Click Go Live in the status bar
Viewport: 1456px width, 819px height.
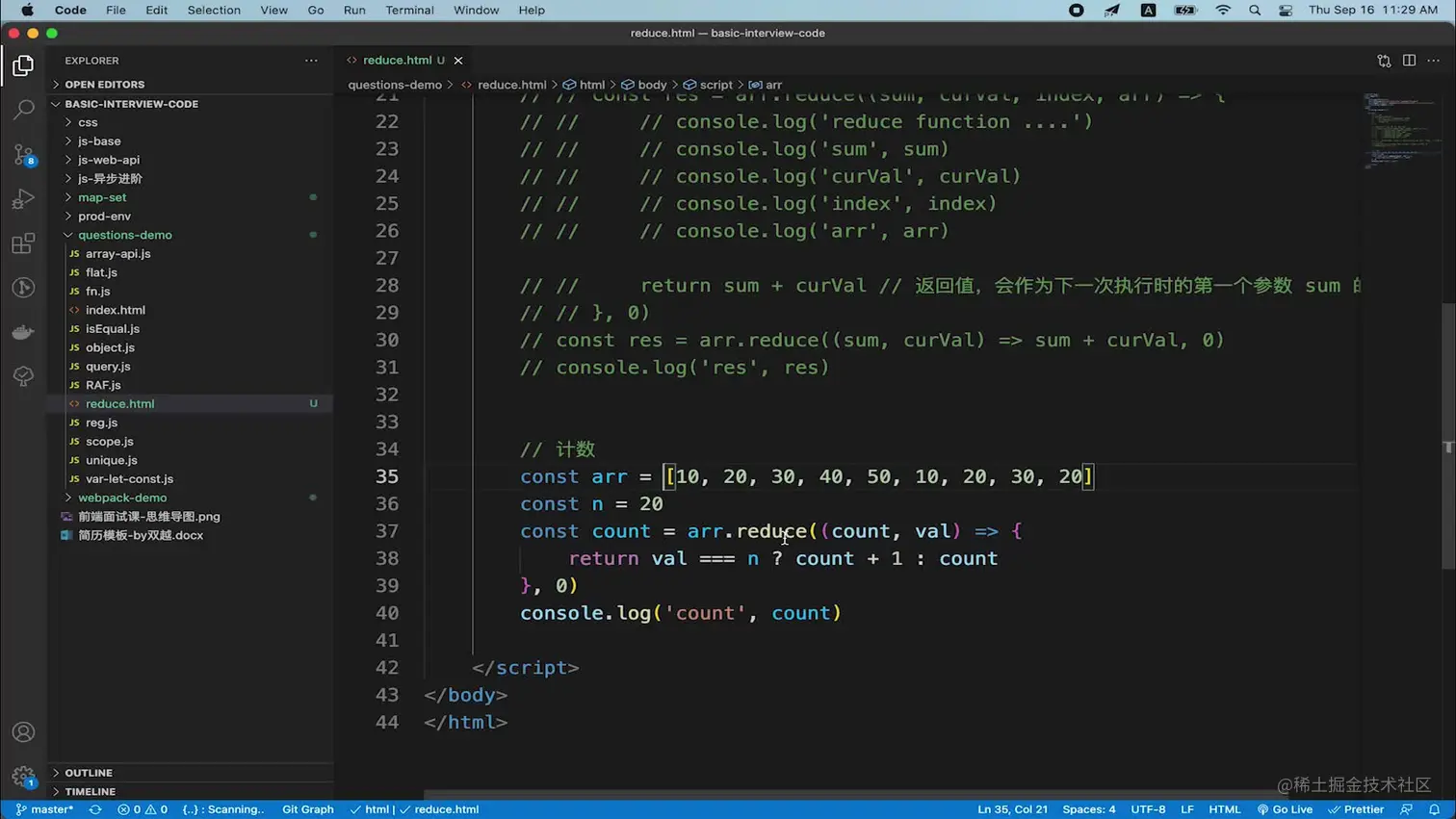point(1285,809)
